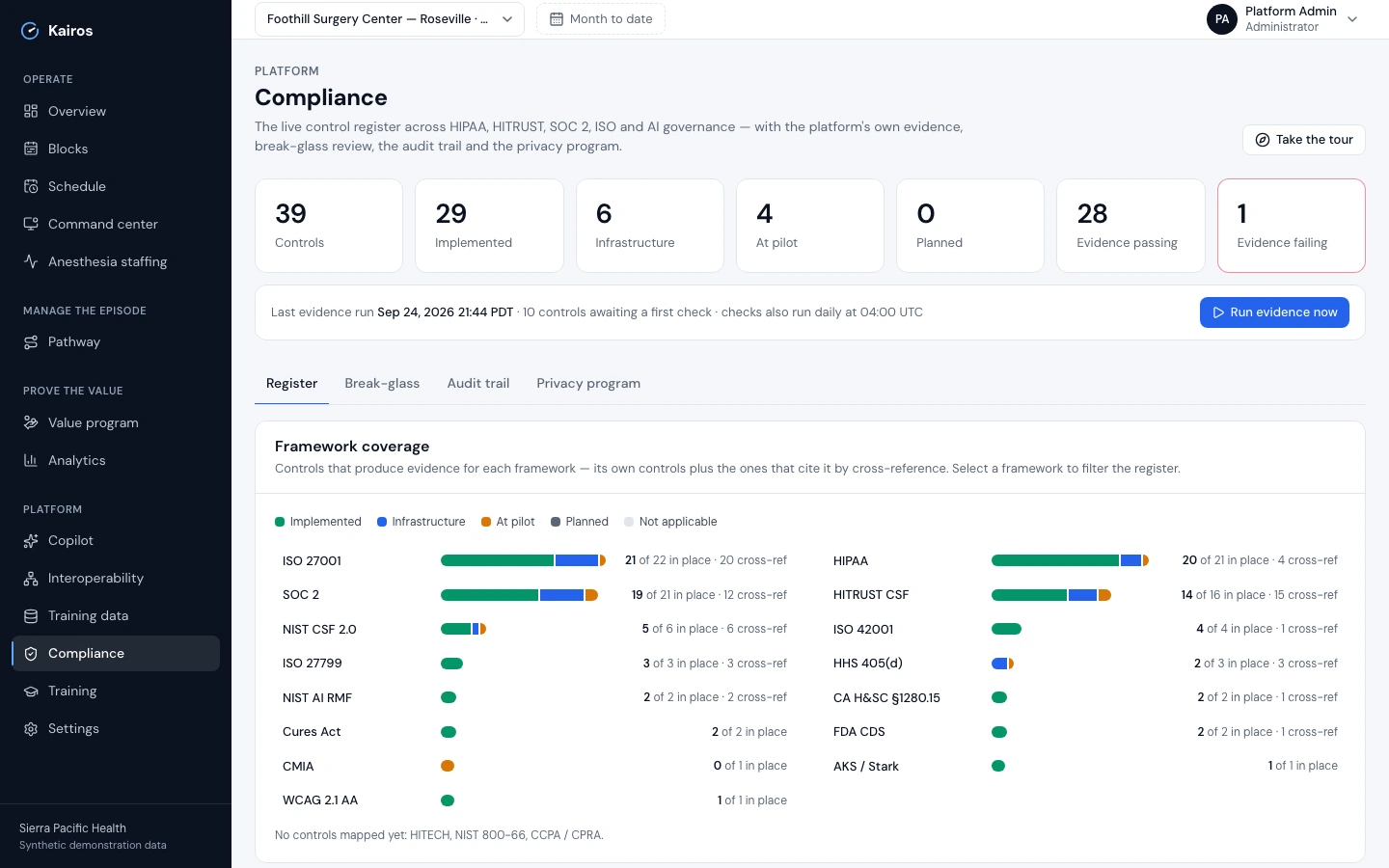Screen dimensions: 1389x868
Task: Select the Compliance shield icon
Action: [x=31, y=654]
